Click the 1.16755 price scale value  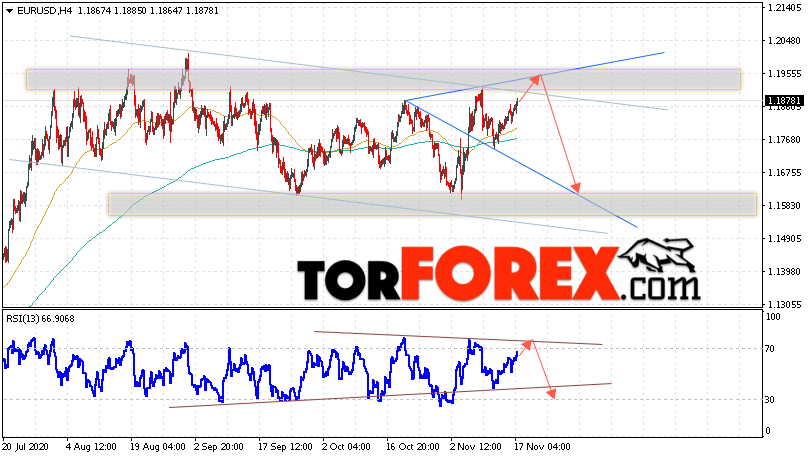pyautogui.click(x=784, y=173)
